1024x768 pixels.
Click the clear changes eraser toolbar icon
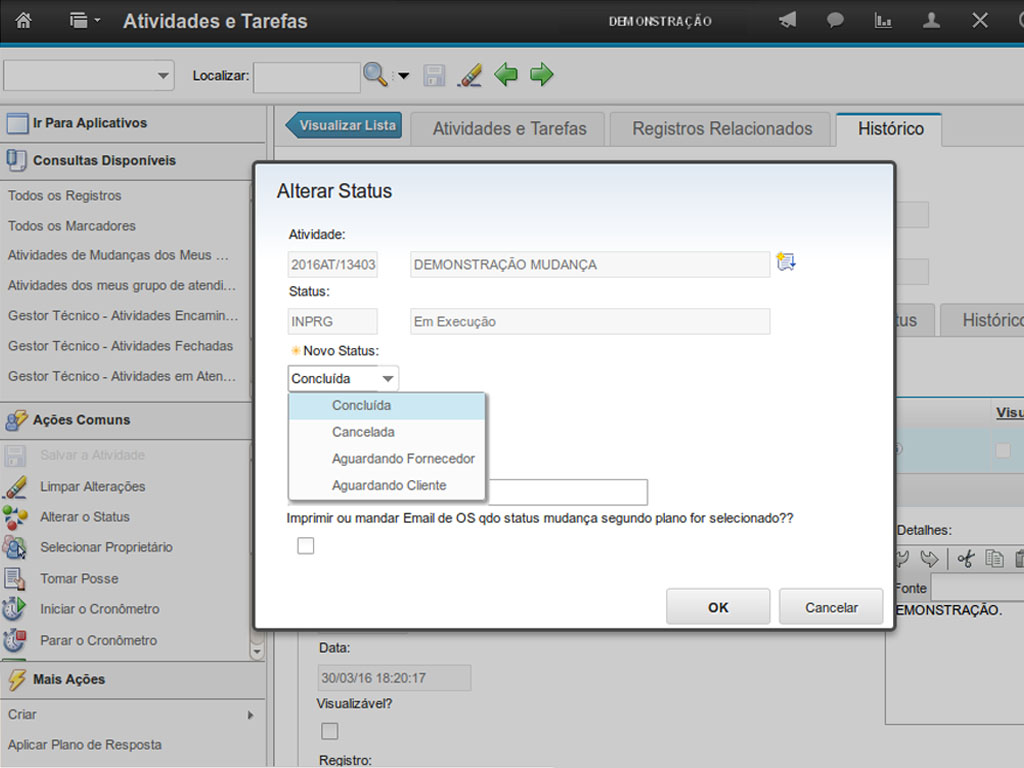coord(469,75)
